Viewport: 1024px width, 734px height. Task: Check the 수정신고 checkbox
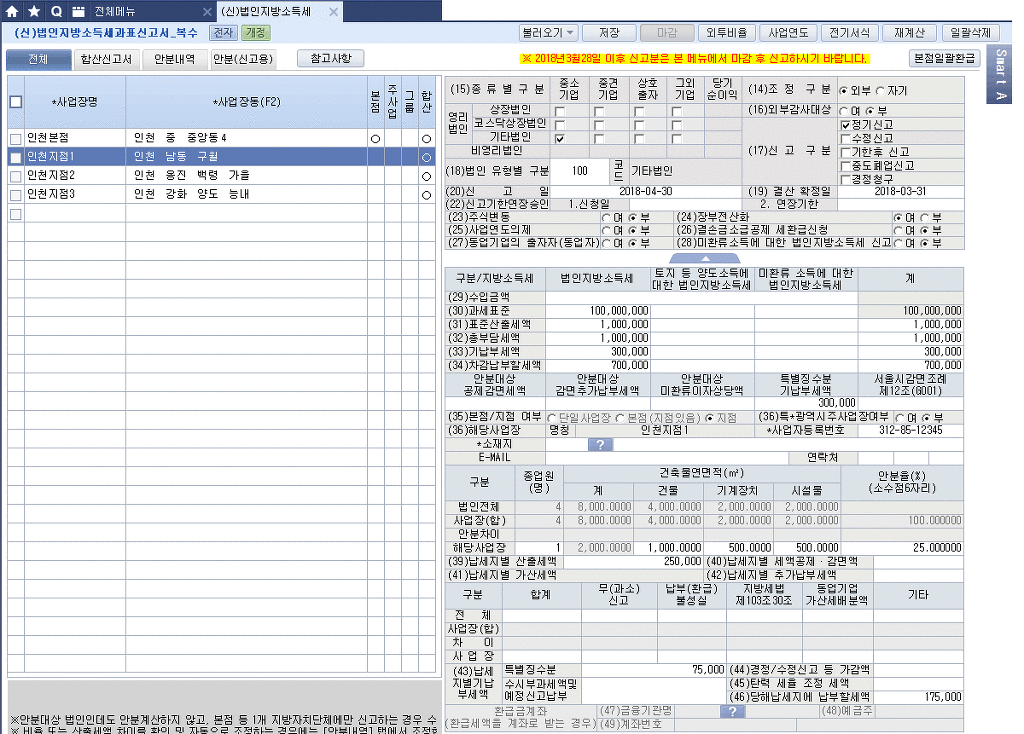point(846,138)
